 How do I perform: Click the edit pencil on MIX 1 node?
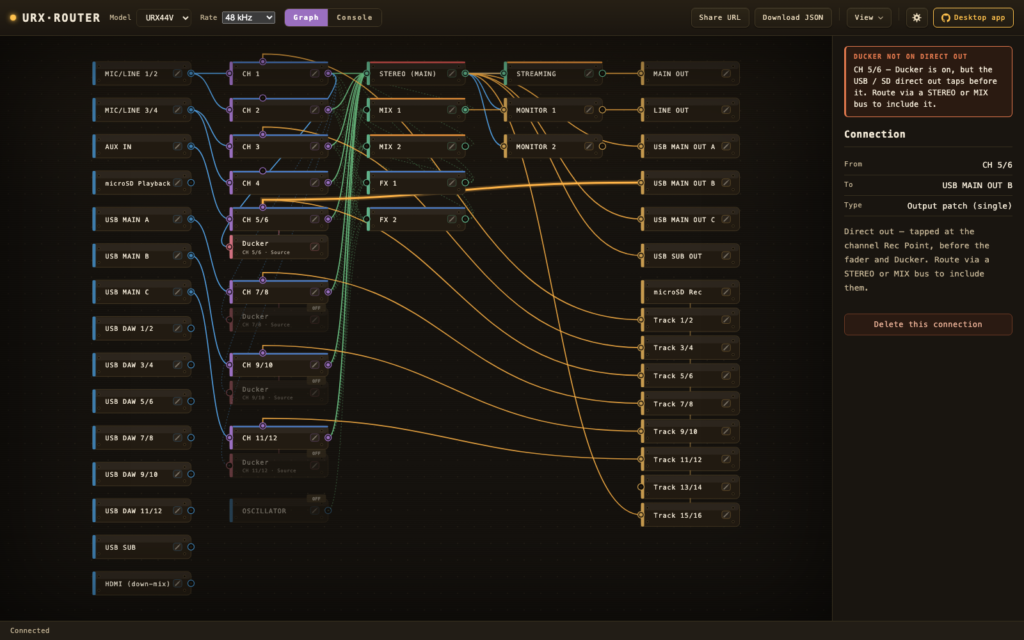coord(451,110)
